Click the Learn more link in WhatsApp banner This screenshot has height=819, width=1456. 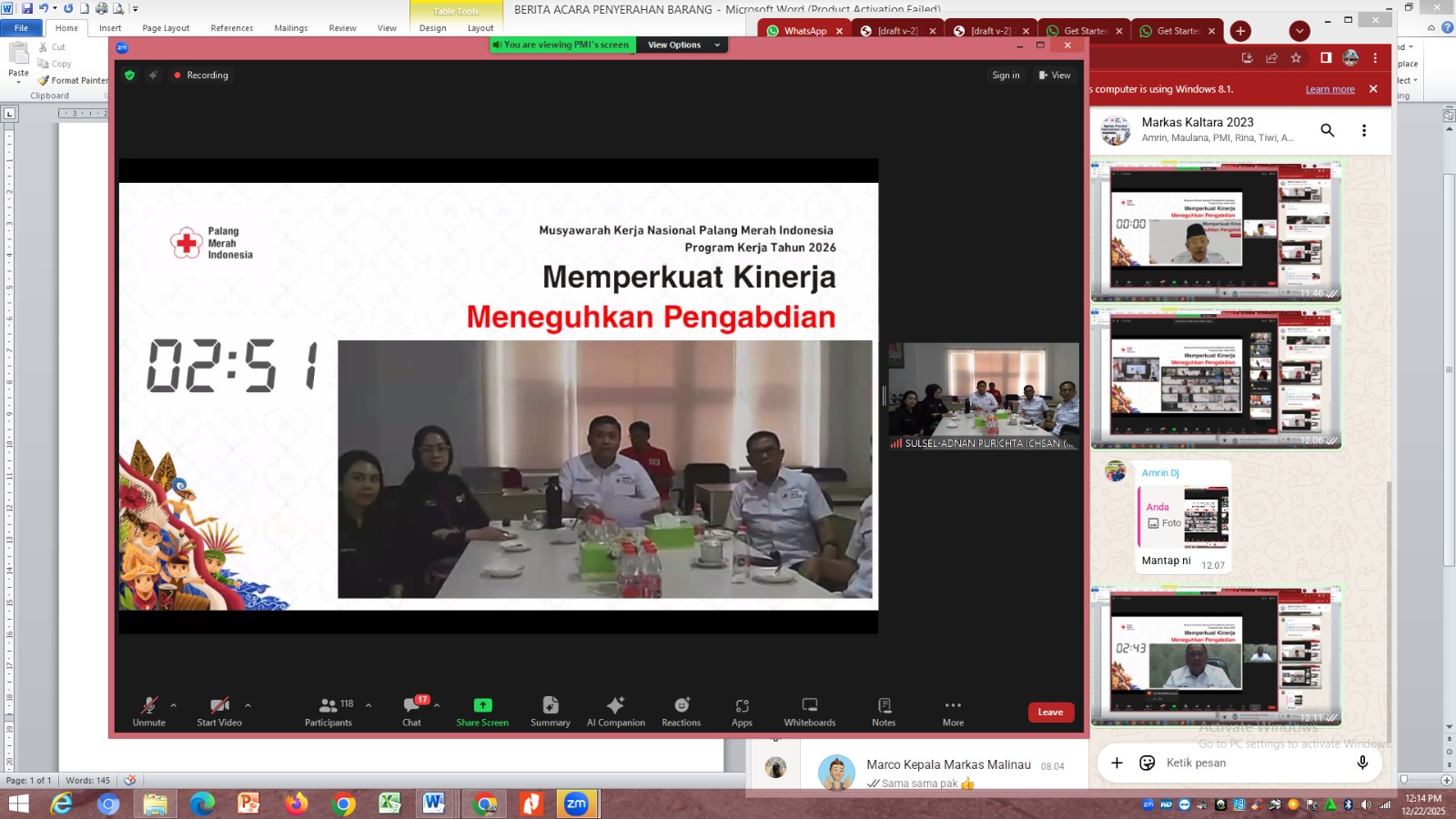coord(1330,89)
